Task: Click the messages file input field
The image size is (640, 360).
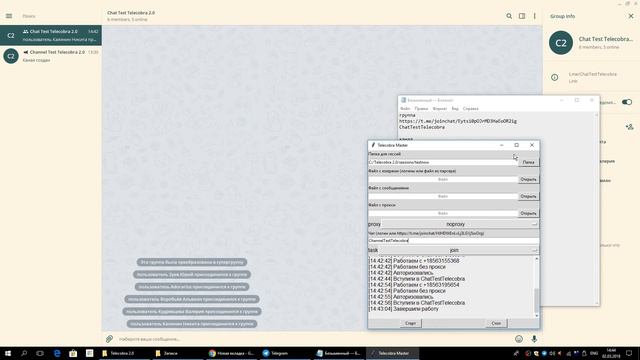Action: [x=443, y=196]
